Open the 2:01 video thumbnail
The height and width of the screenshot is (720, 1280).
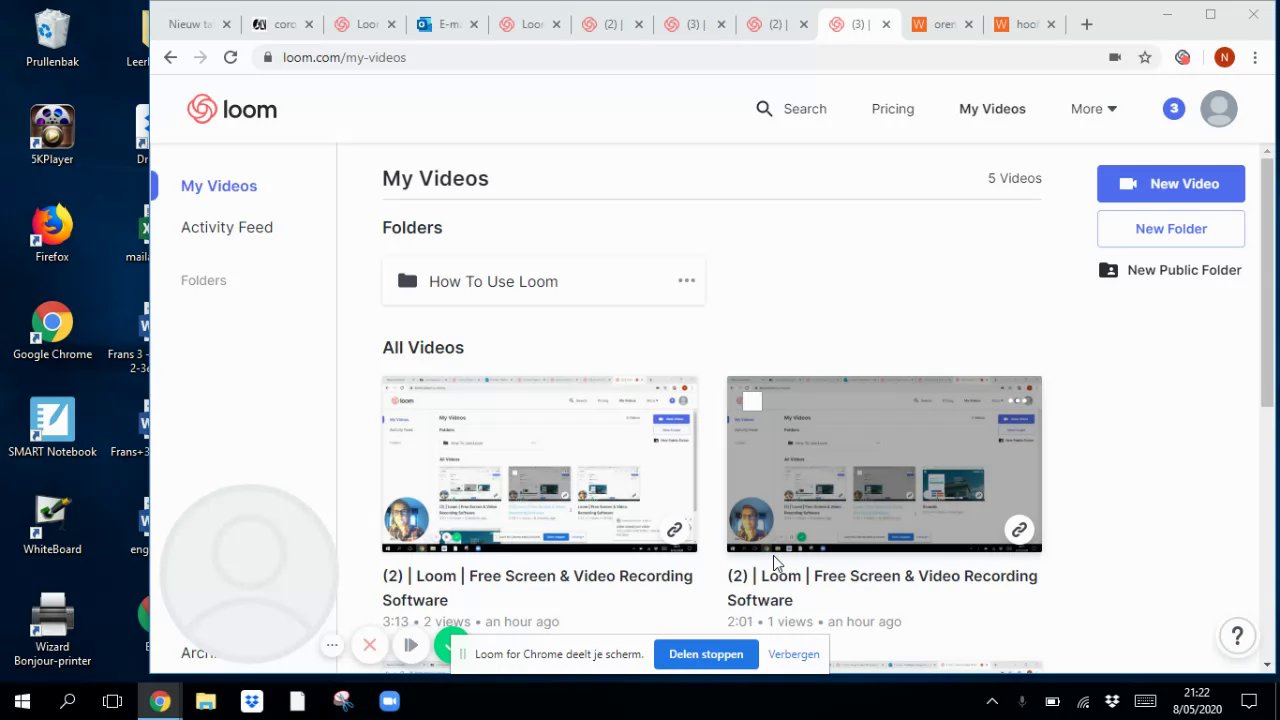pyautogui.click(x=884, y=464)
